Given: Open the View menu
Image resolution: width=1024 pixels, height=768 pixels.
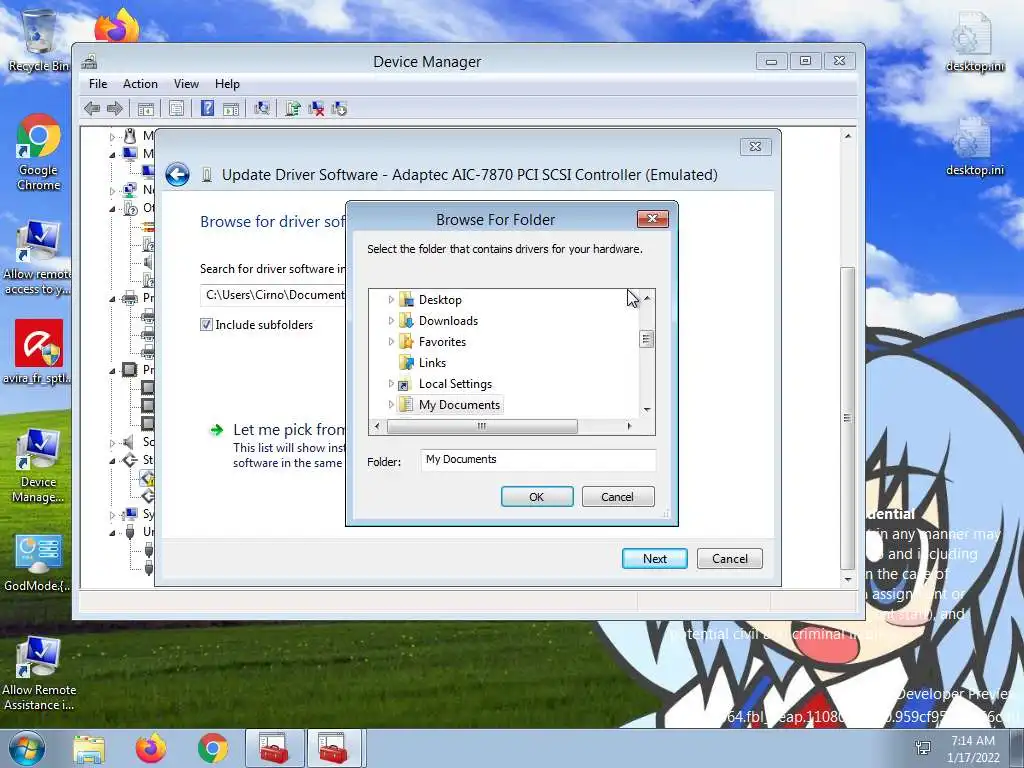Looking at the screenshot, I should (186, 84).
